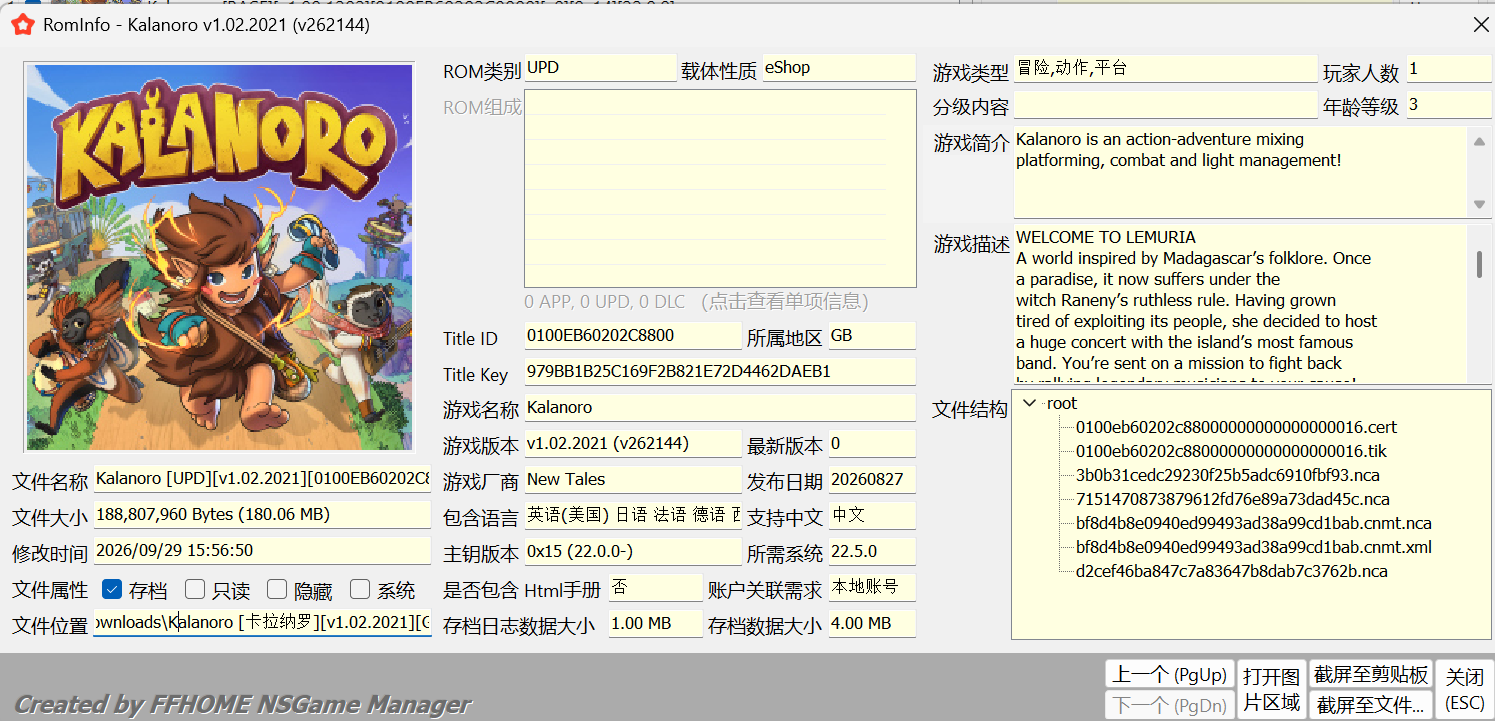The height and width of the screenshot is (721, 1495).
Task: Select the .cnmt.nca file entry
Action: (1253, 523)
